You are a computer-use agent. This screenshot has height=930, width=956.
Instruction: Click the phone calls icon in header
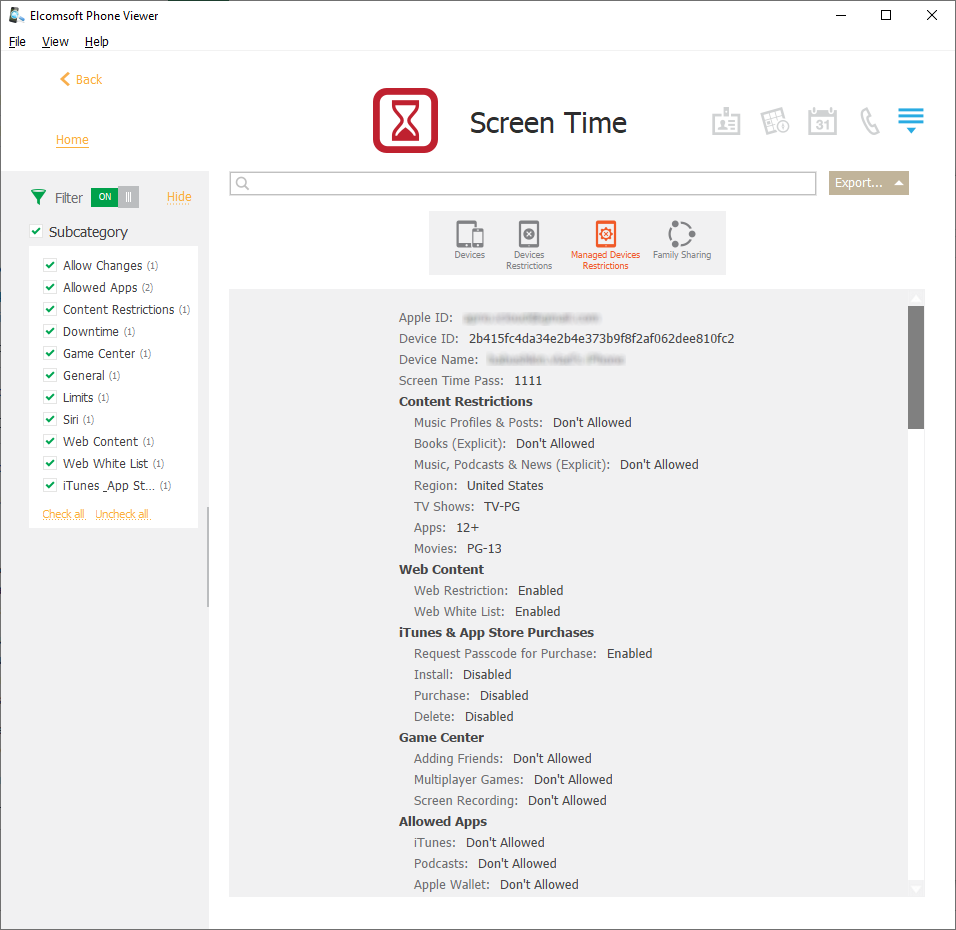tap(870, 122)
